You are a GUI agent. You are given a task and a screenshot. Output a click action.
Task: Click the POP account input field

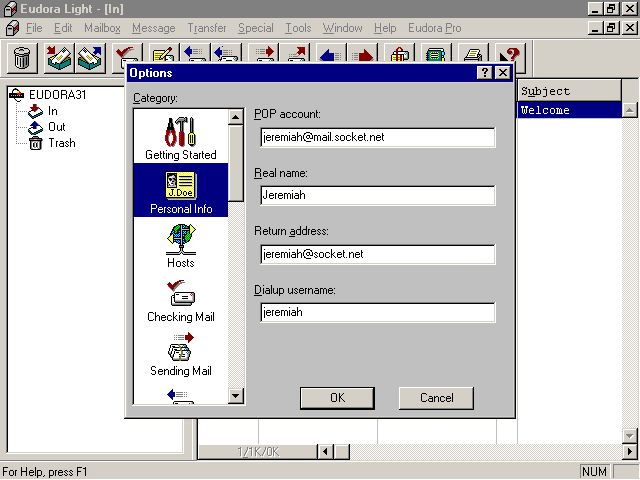coord(378,137)
